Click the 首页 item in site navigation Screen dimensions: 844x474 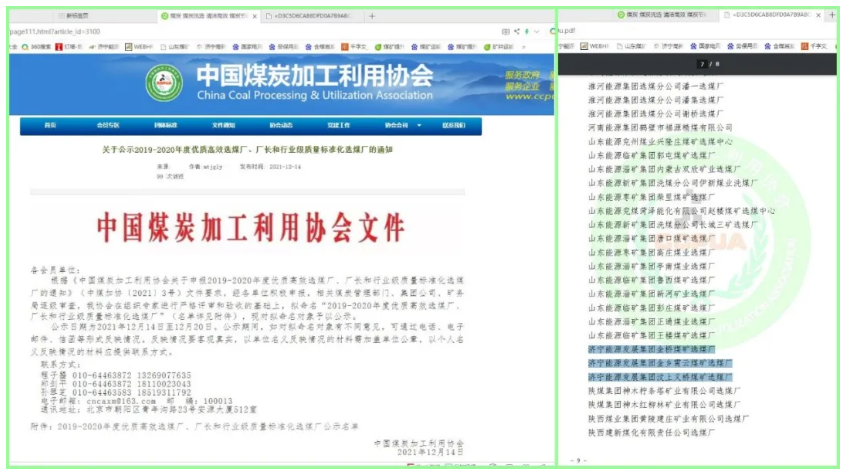[50, 125]
